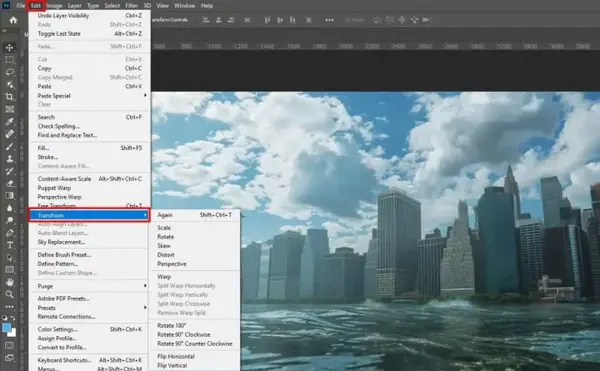Select the Brush tool
Screen dimensions: 600x371
pyautogui.click(x=10, y=146)
